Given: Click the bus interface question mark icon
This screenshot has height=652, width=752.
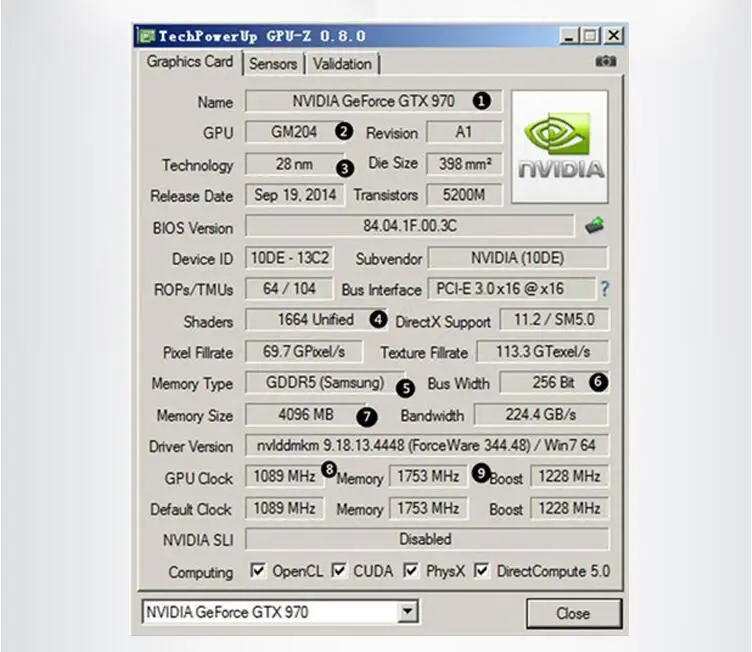Looking at the screenshot, I should click(603, 289).
